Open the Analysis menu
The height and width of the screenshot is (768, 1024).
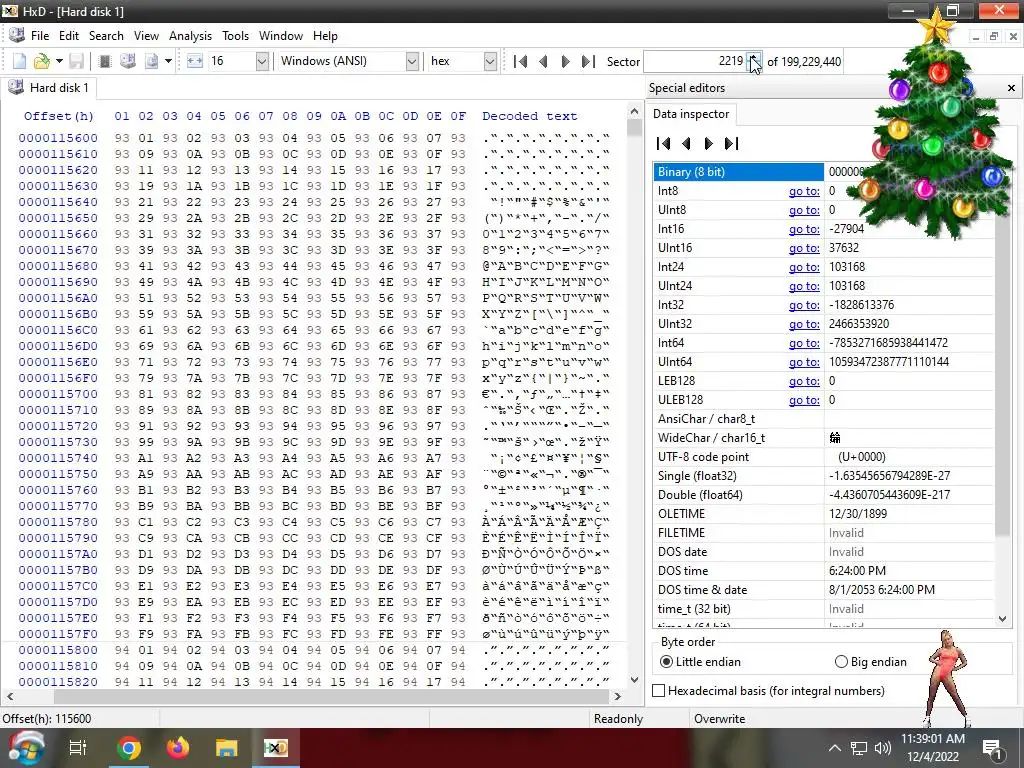(x=190, y=36)
